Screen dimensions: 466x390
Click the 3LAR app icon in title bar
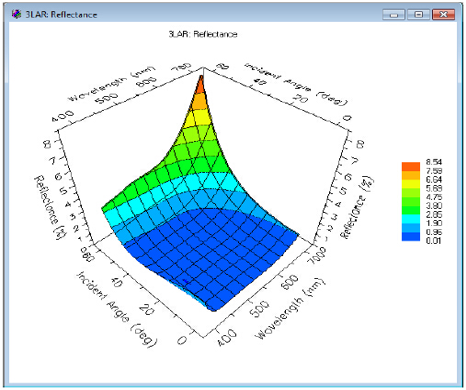point(16,14)
